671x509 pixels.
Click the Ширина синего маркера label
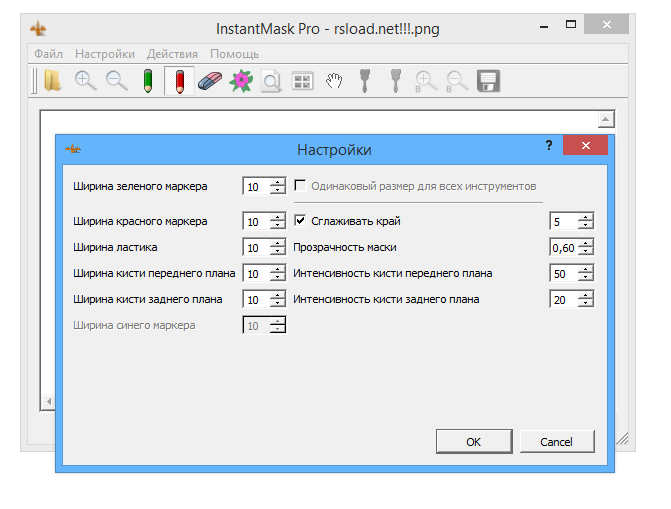click(134, 325)
